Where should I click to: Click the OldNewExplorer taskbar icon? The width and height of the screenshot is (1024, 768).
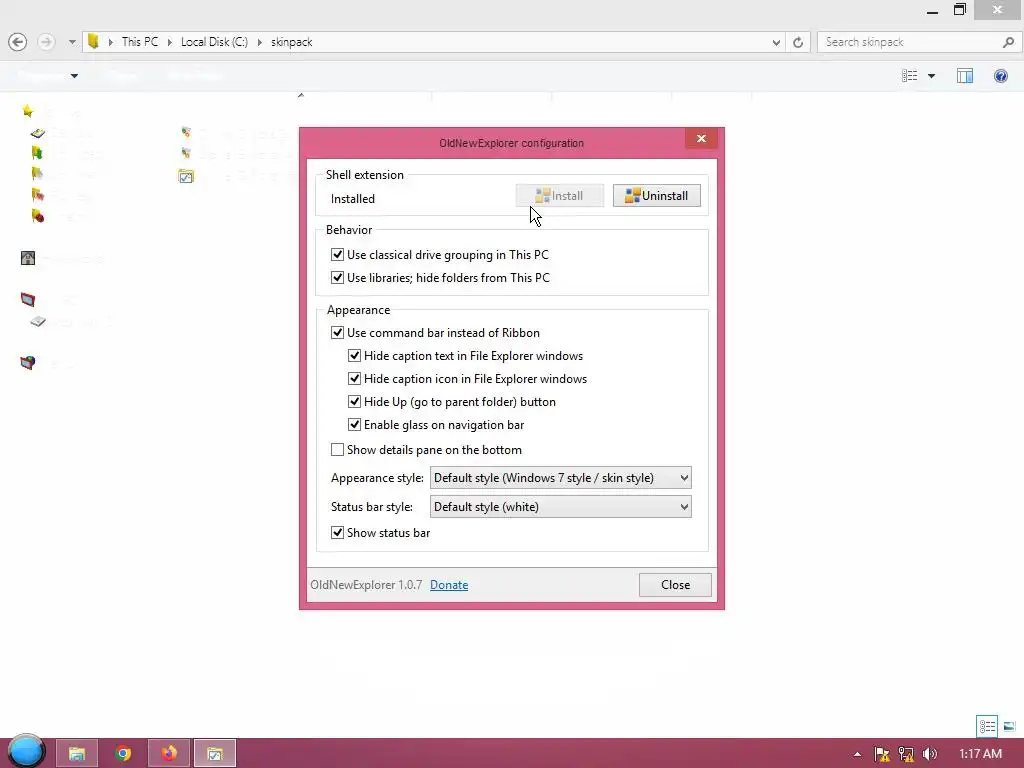point(215,754)
